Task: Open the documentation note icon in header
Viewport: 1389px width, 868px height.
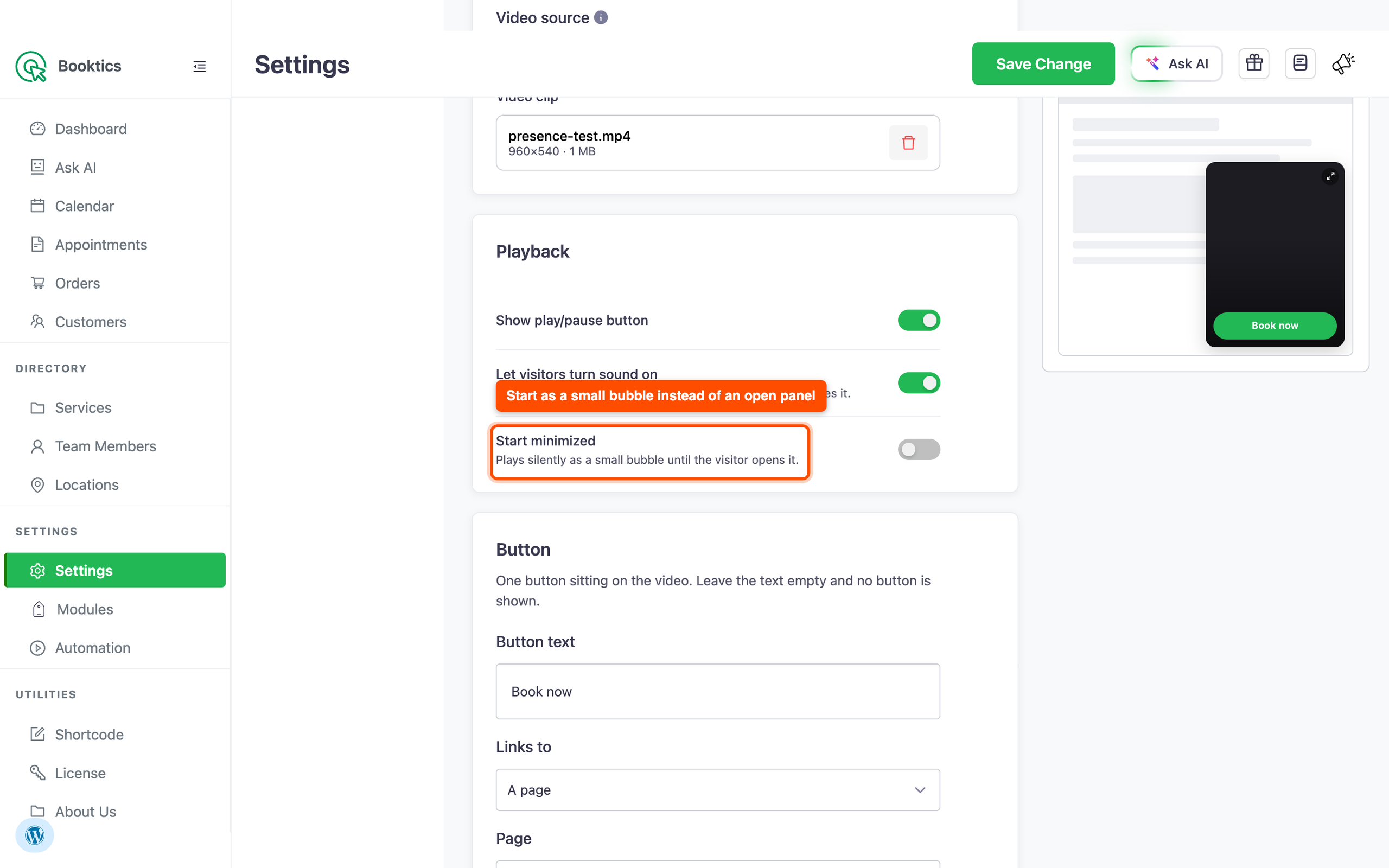Action: [1300, 63]
